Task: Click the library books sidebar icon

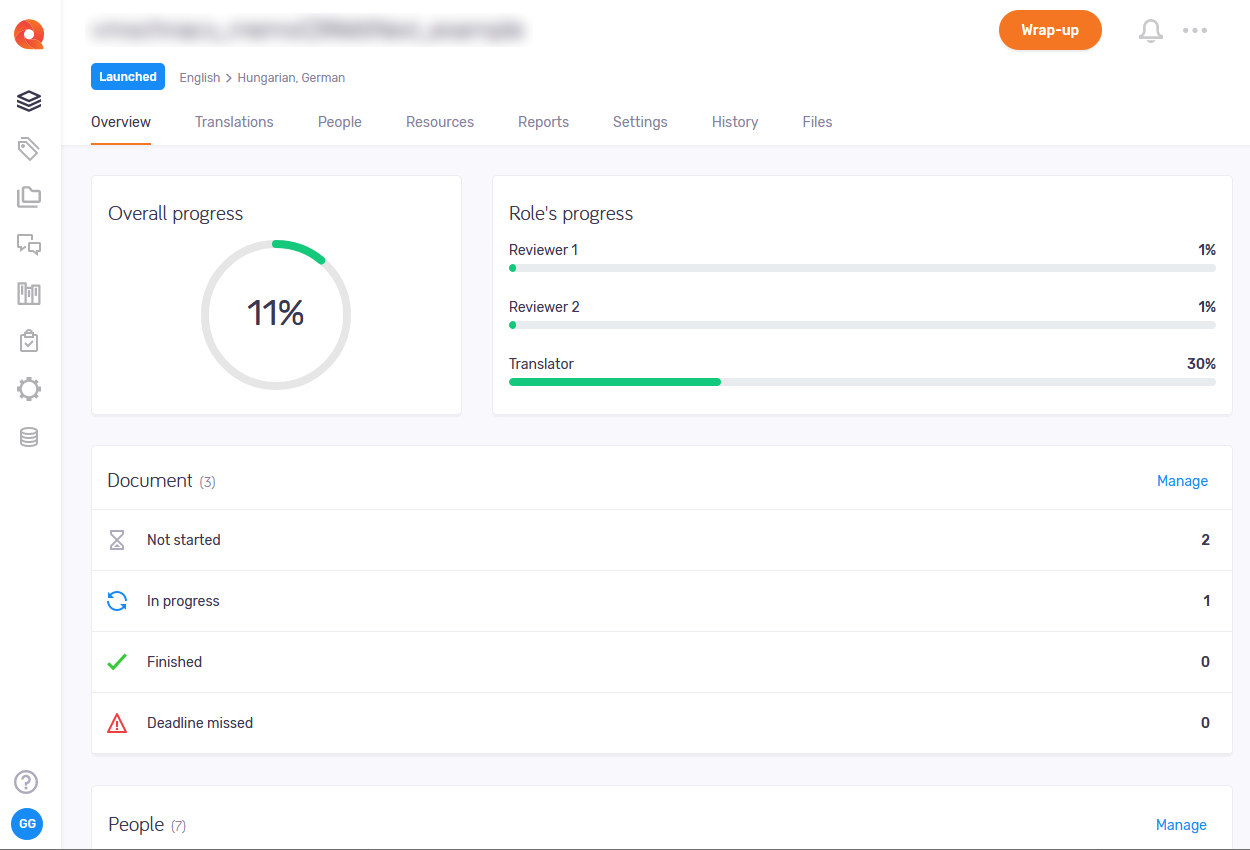Action: (x=29, y=293)
